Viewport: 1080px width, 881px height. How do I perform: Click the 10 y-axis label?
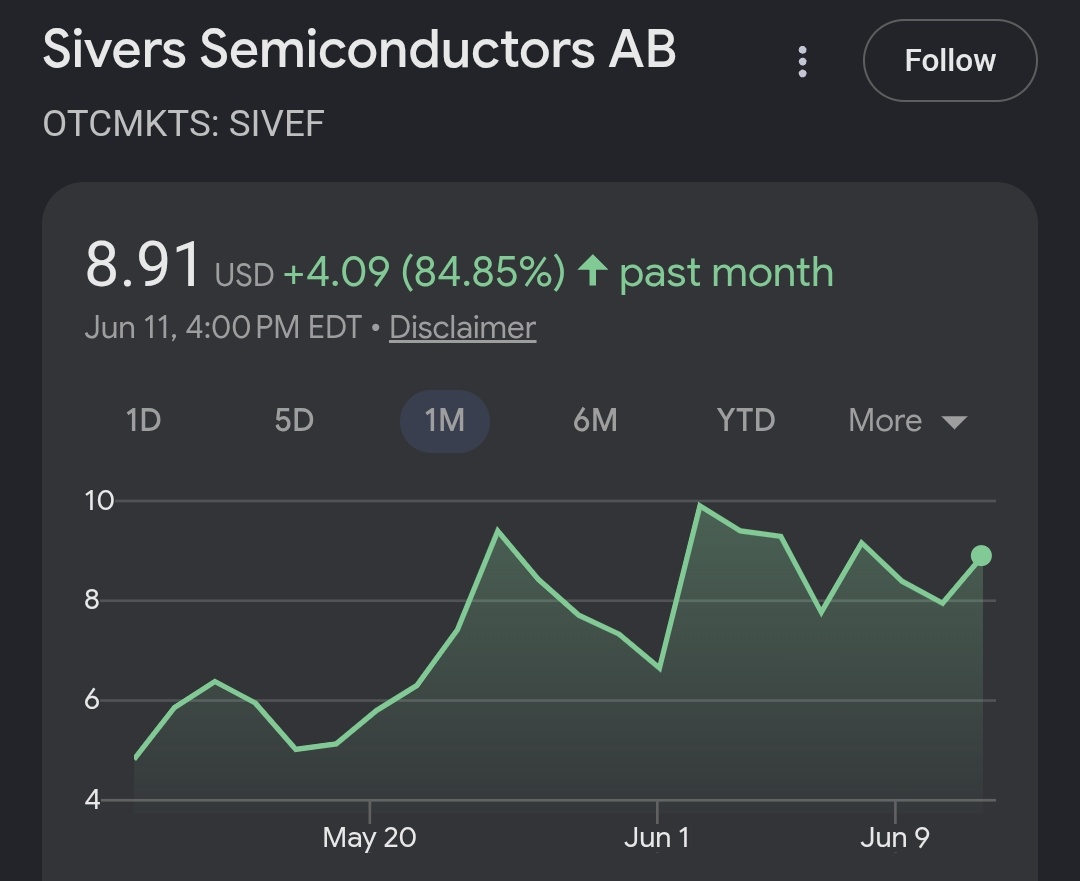point(99,501)
